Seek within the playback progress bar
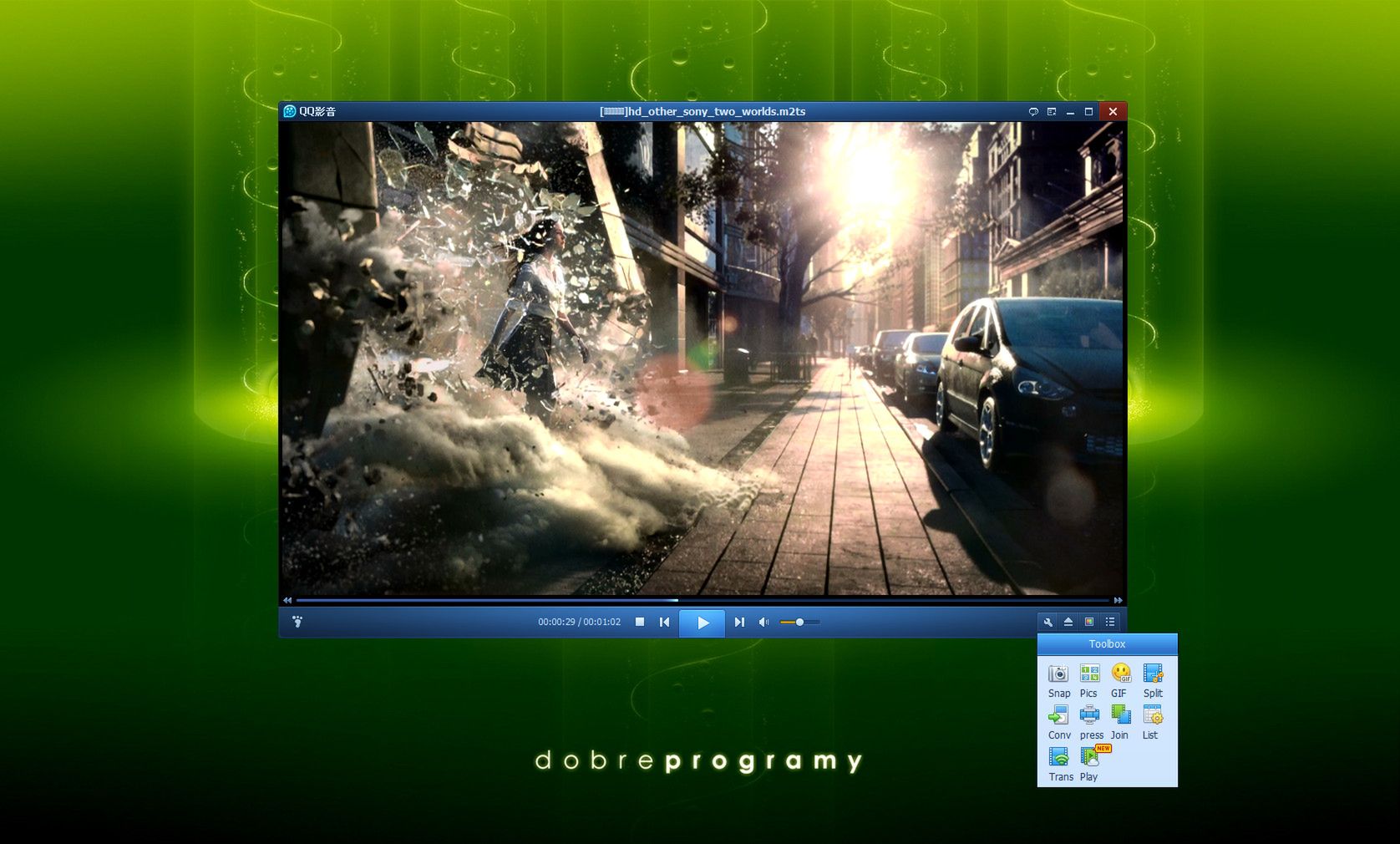This screenshot has width=1400, height=844. click(703, 600)
